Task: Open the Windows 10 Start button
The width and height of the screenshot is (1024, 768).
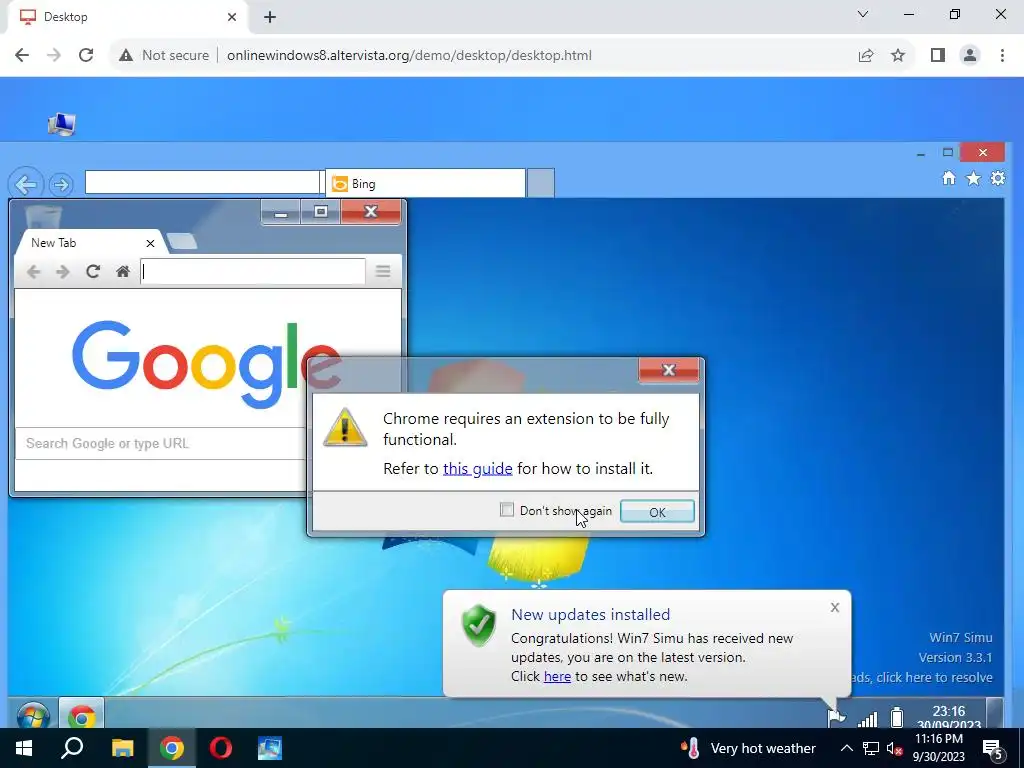Action: (x=24, y=748)
